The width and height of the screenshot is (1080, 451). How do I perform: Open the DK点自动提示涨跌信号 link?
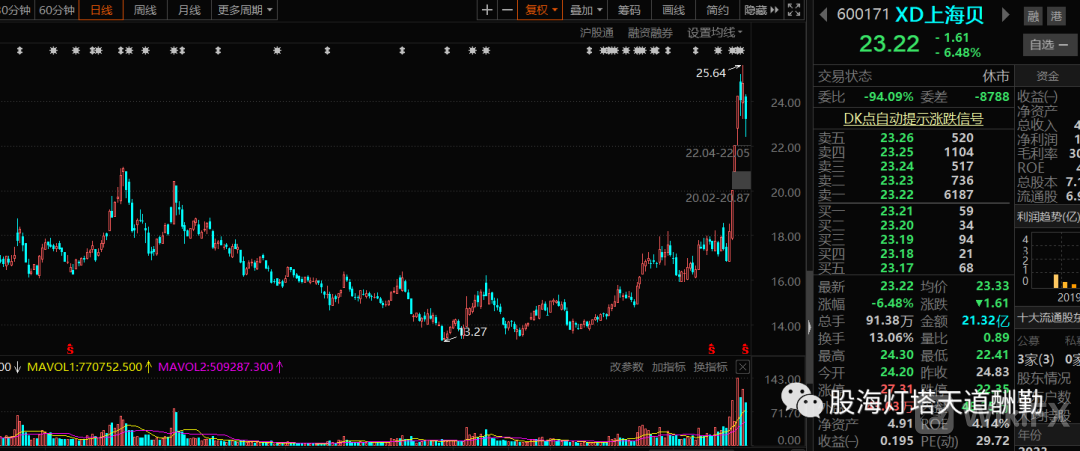[914, 119]
